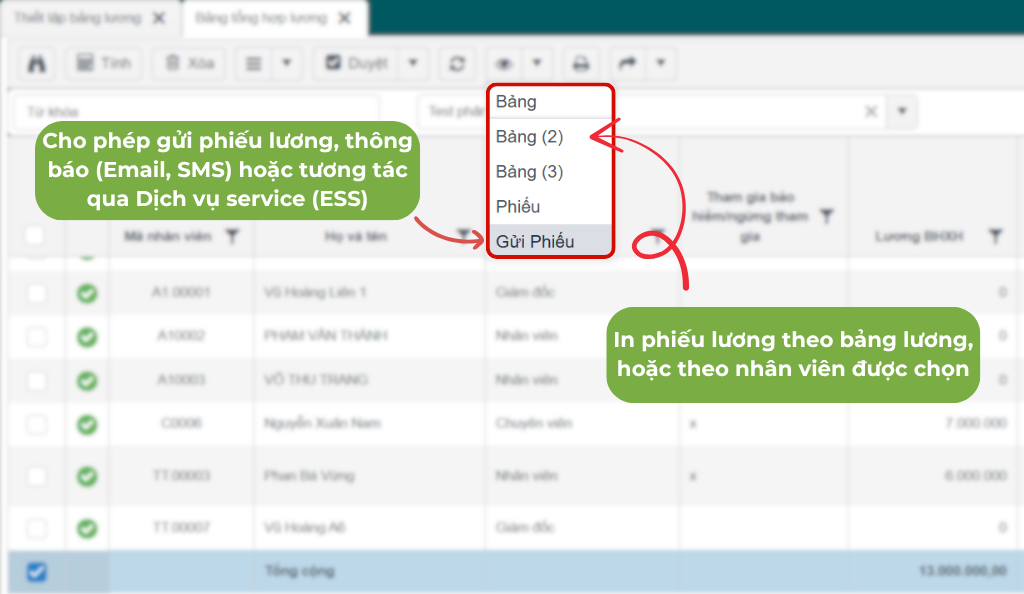Open dropdown arrow beside share icon
Screen dimensions: 1024x594
pos(660,63)
